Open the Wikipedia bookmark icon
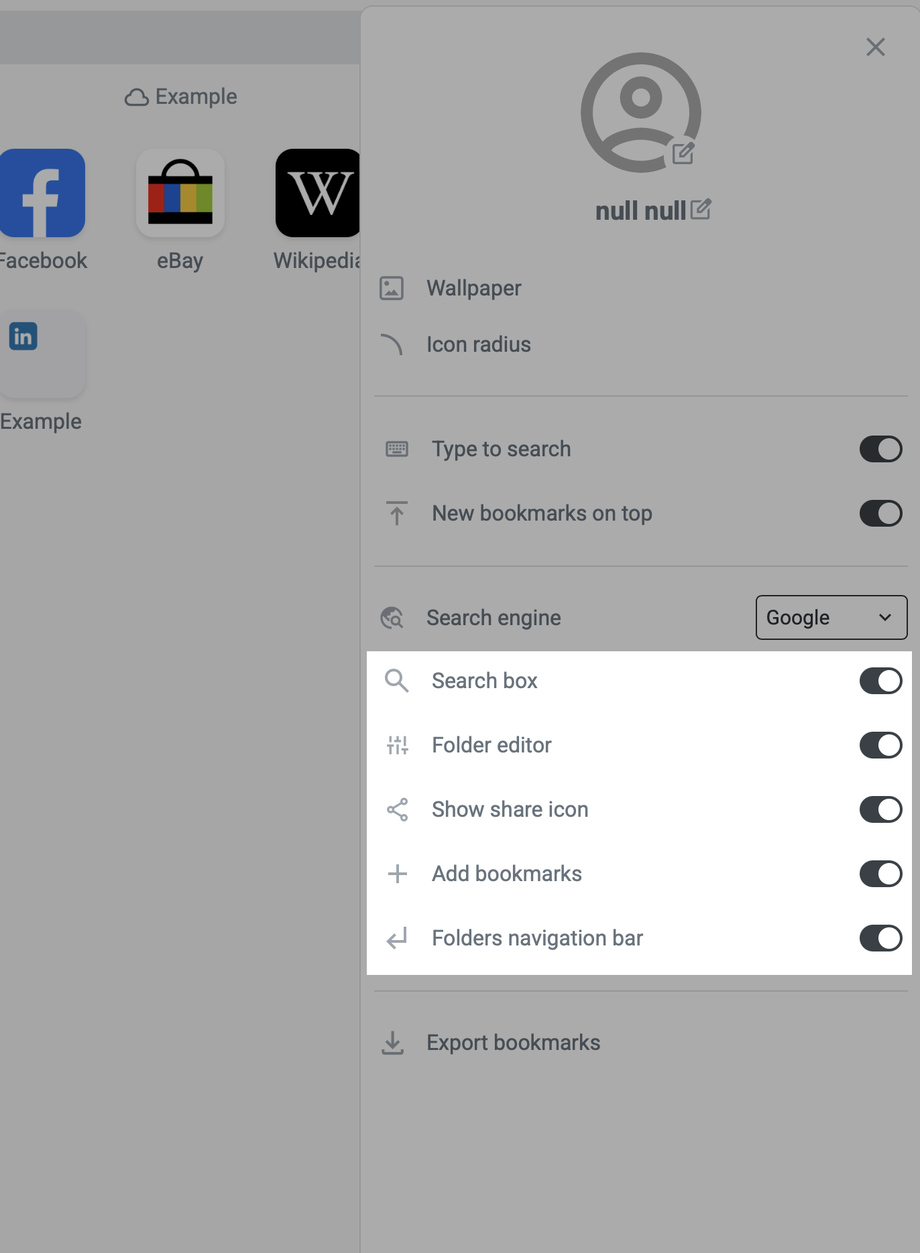920x1253 pixels. click(318, 193)
